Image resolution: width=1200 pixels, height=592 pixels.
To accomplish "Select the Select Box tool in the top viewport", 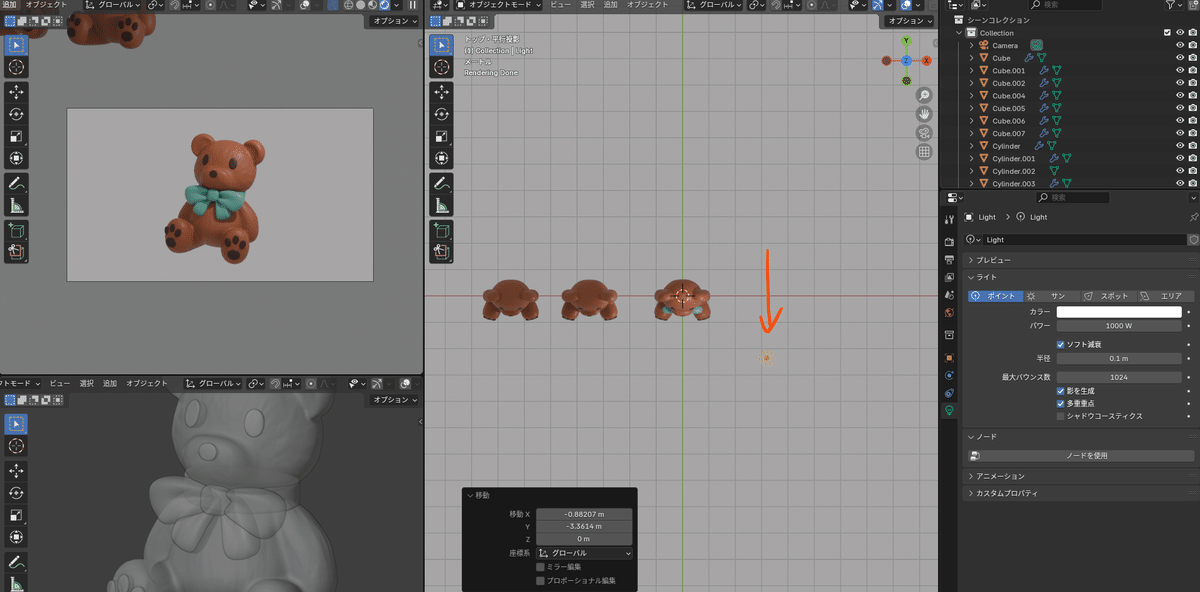I will [441, 44].
